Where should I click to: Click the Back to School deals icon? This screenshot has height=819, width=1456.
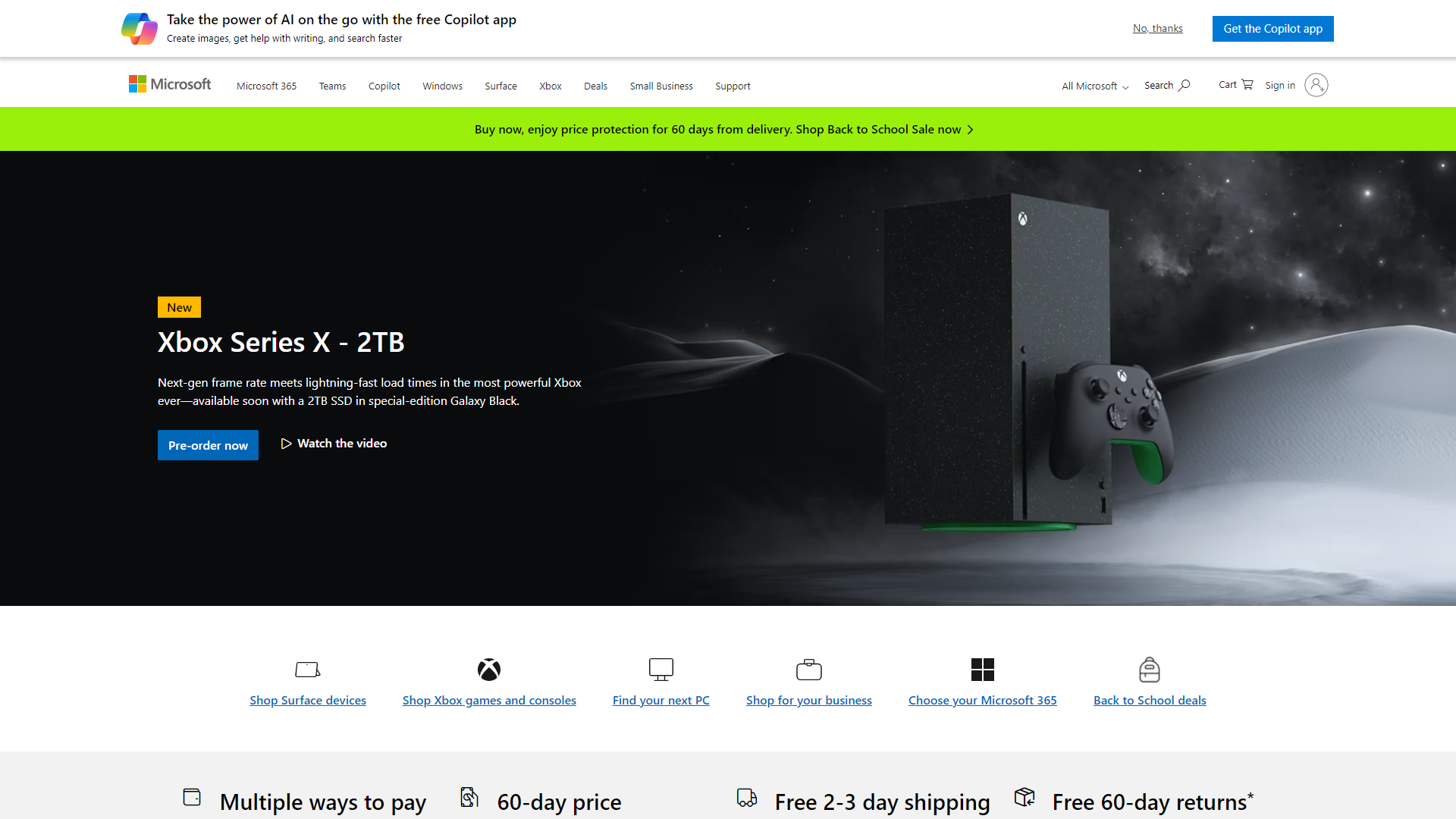click(x=1148, y=668)
